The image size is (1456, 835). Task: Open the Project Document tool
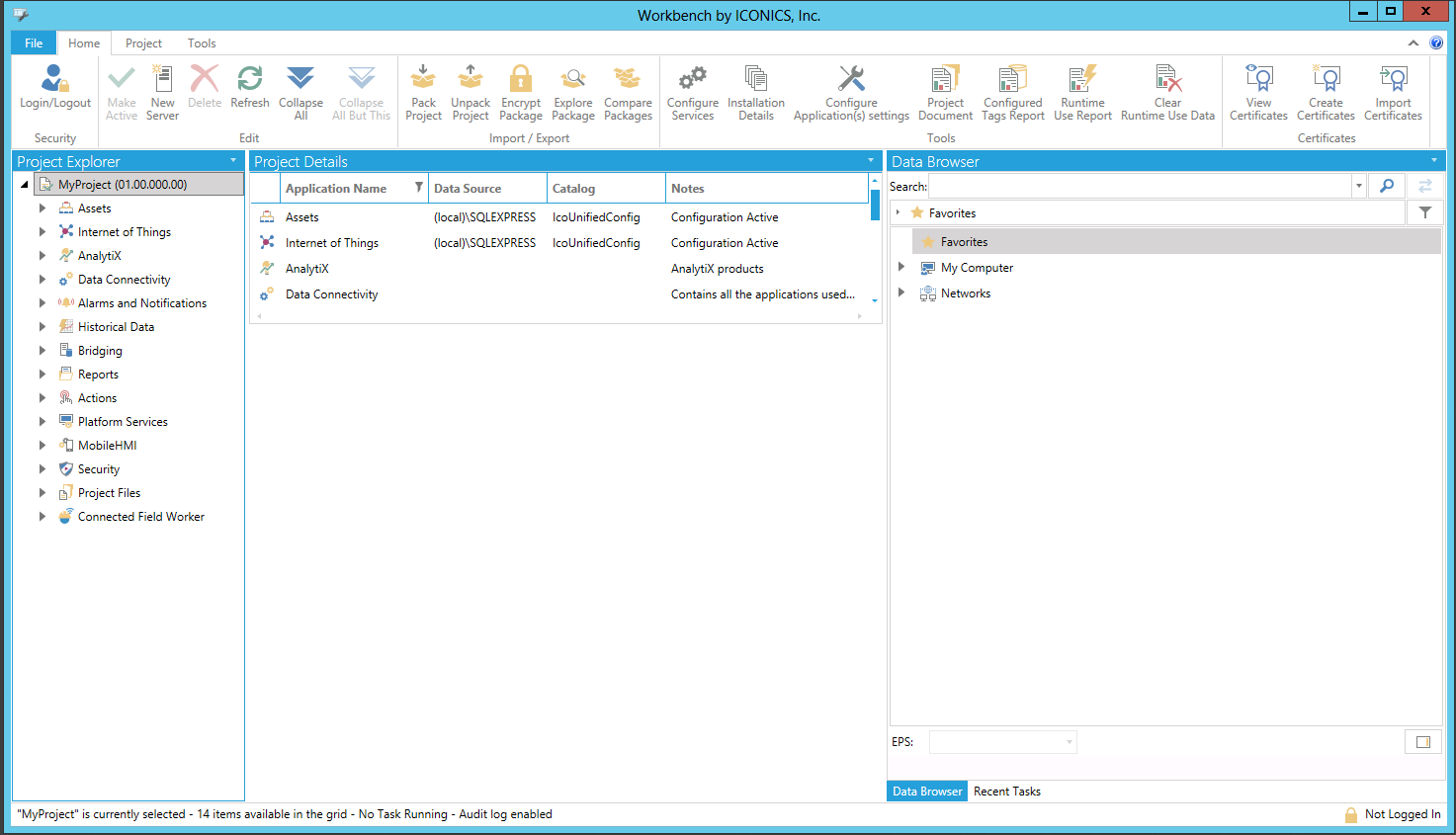[x=945, y=80]
